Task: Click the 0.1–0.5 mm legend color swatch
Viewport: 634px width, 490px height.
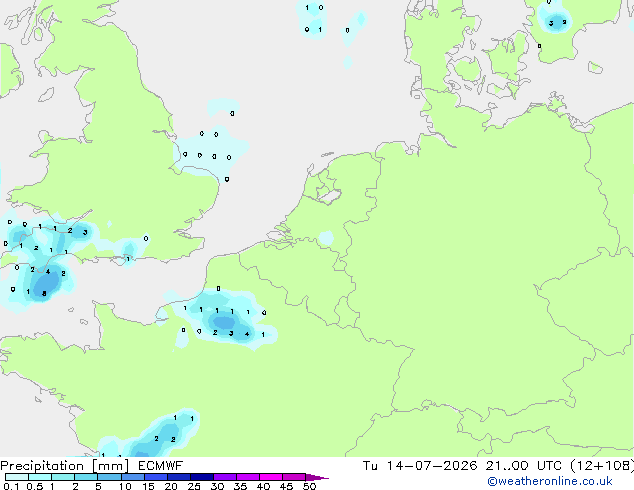Action: pyautogui.click(x=17, y=477)
